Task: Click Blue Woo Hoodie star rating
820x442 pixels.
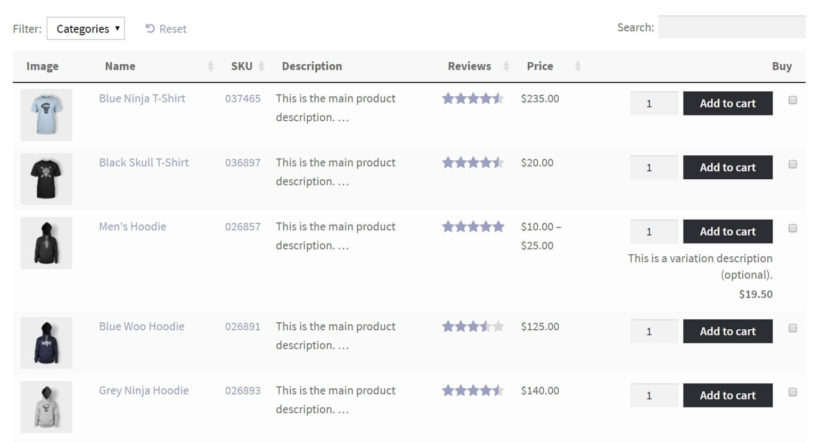Action: pyautogui.click(x=473, y=327)
